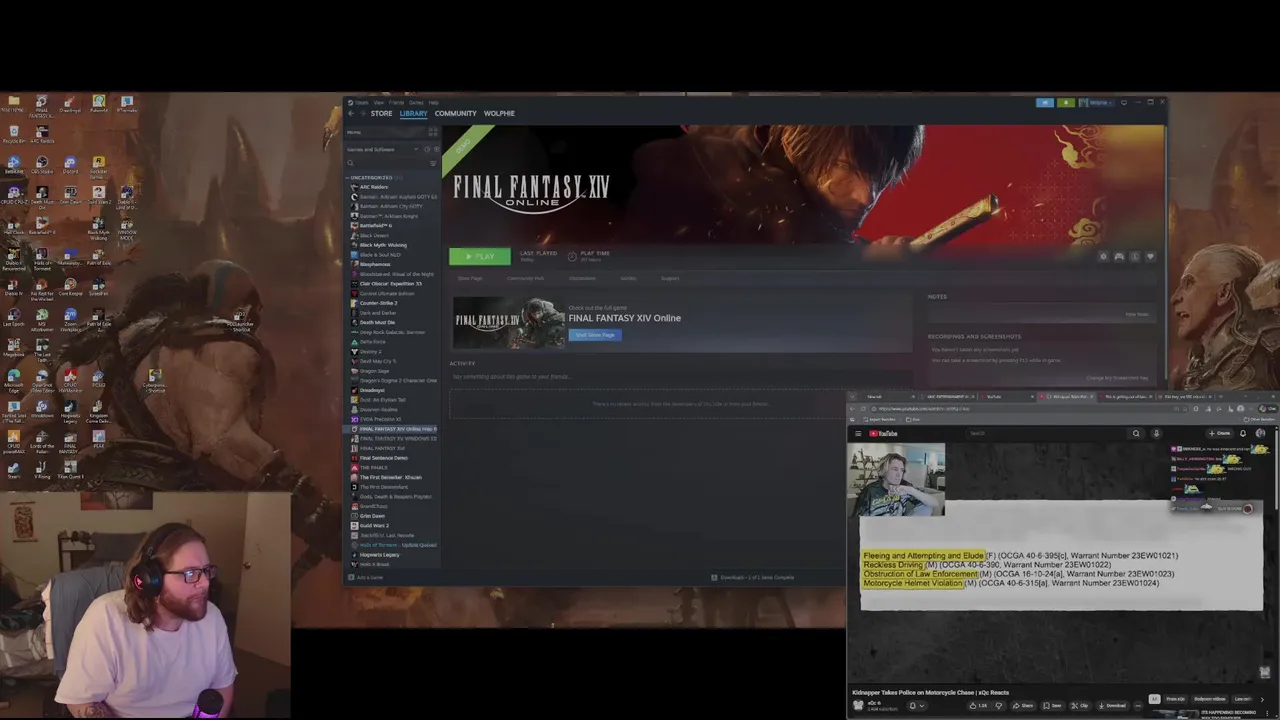Open game info icon on game page
The image size is (1280, 720).
click(1135, 256)
